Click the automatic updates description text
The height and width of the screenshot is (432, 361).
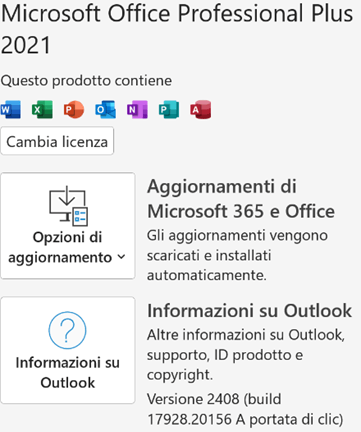237,255
